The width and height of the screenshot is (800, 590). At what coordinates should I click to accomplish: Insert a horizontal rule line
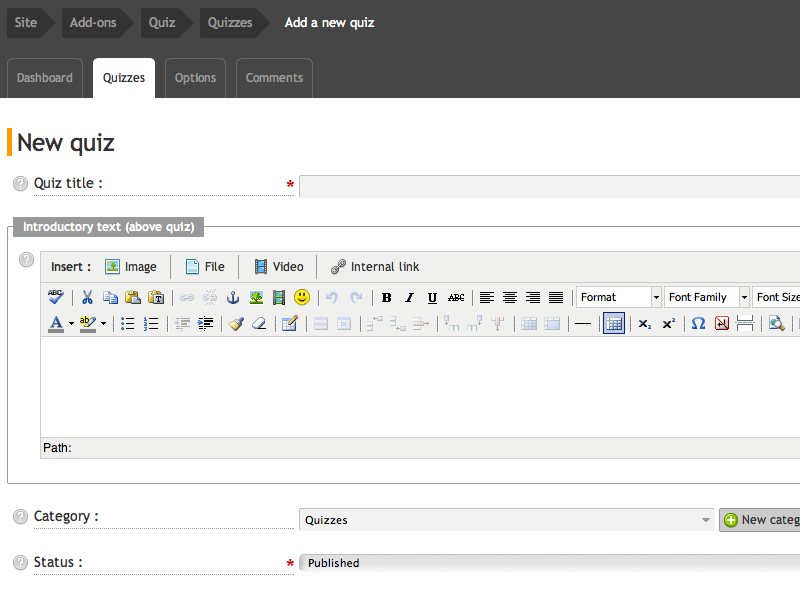pos(583,324)
